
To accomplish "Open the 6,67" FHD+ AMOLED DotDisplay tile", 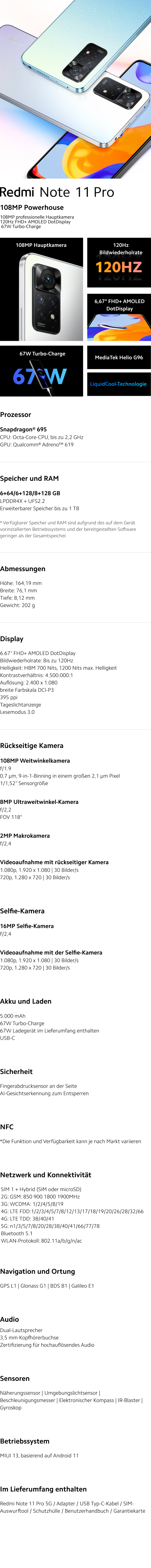I will point(119,317).
